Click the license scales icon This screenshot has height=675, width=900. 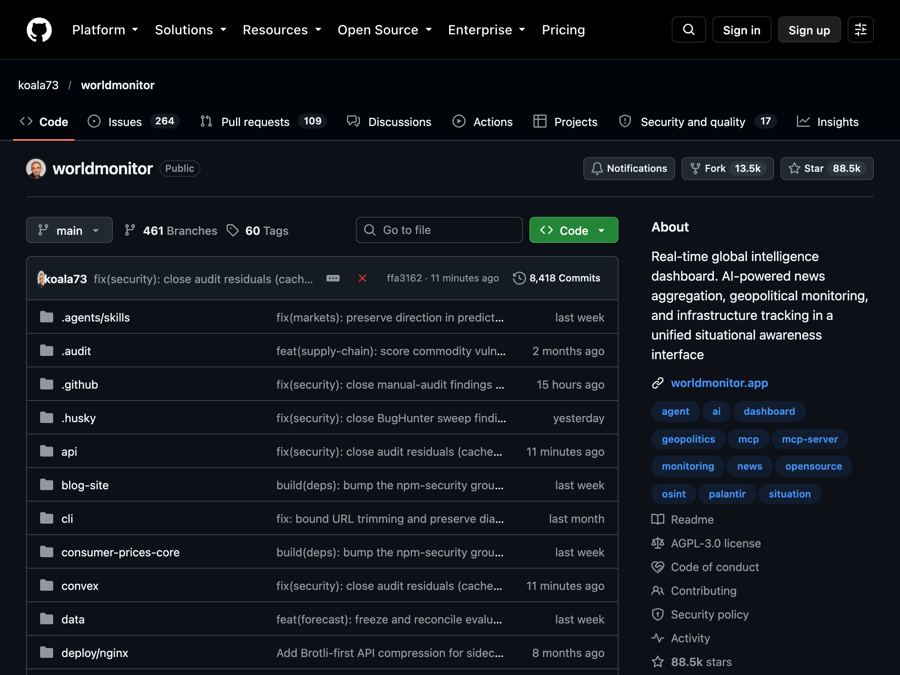click(658, 543)
